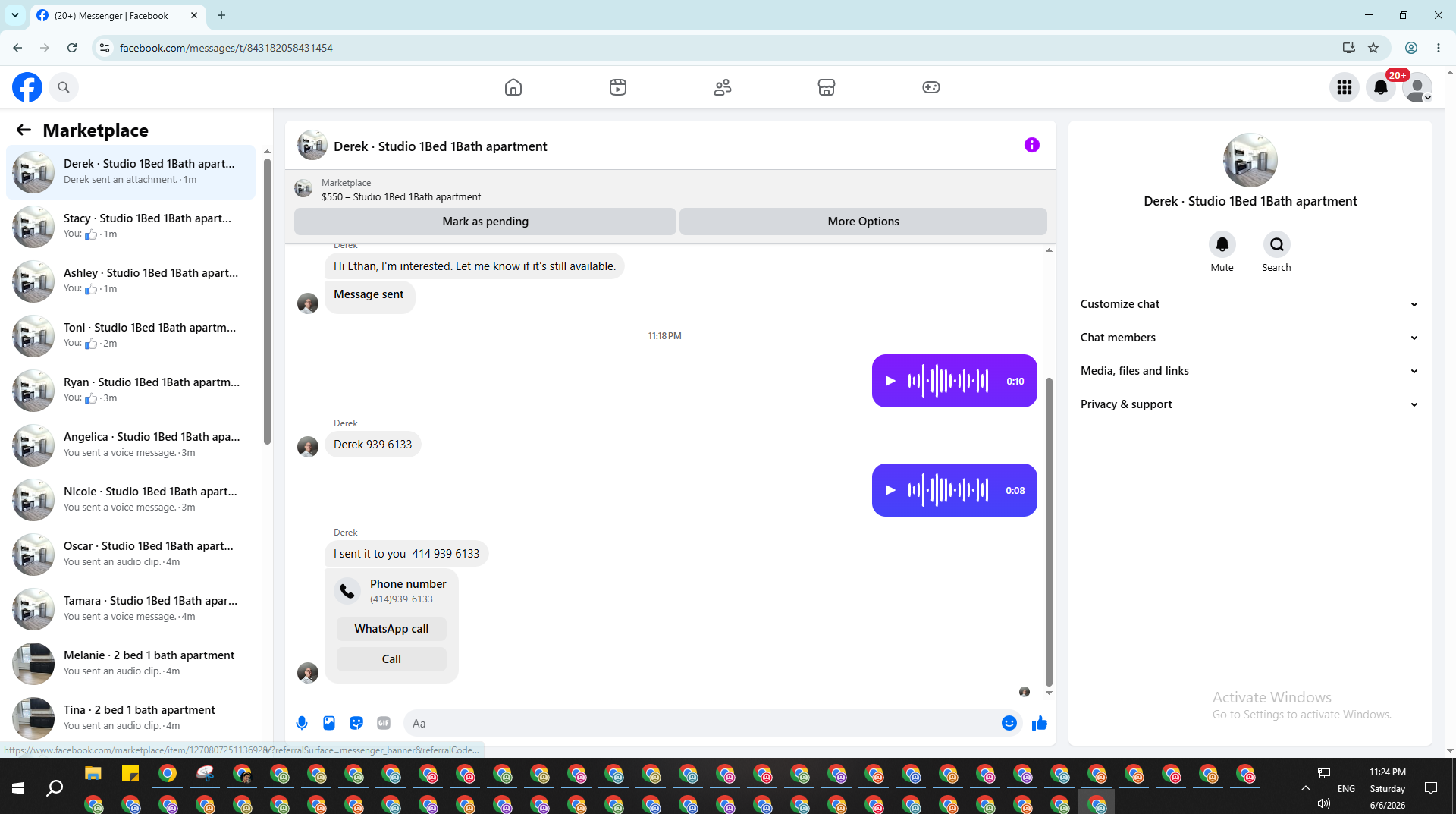This screenshot has height=814, width=1456.
Task: Click the More Options button
Action: click(863, 222)
